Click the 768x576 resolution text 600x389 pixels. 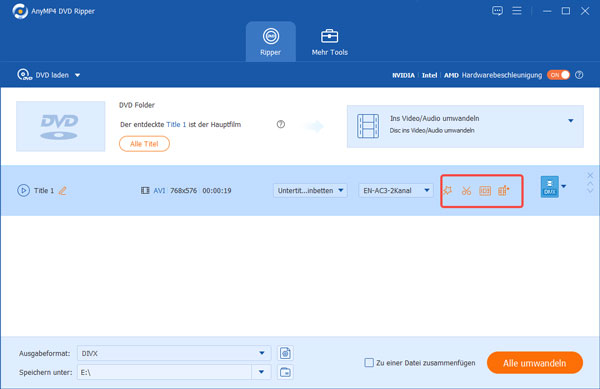pyautogui.click(x=184, y=190)
